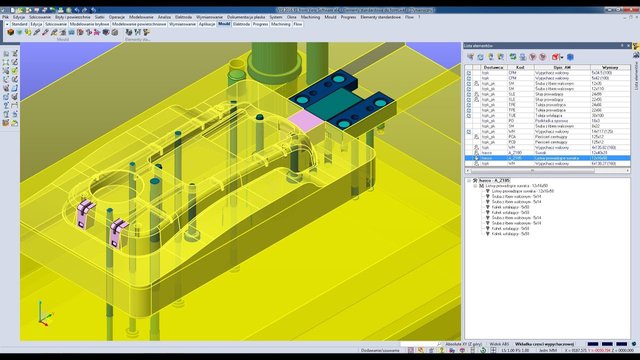The image size is (640, 360).
Task: Collapse the Listwy prowadzące suwaka parent tree node
Action: pyautogui.click(x=476, y=186)
